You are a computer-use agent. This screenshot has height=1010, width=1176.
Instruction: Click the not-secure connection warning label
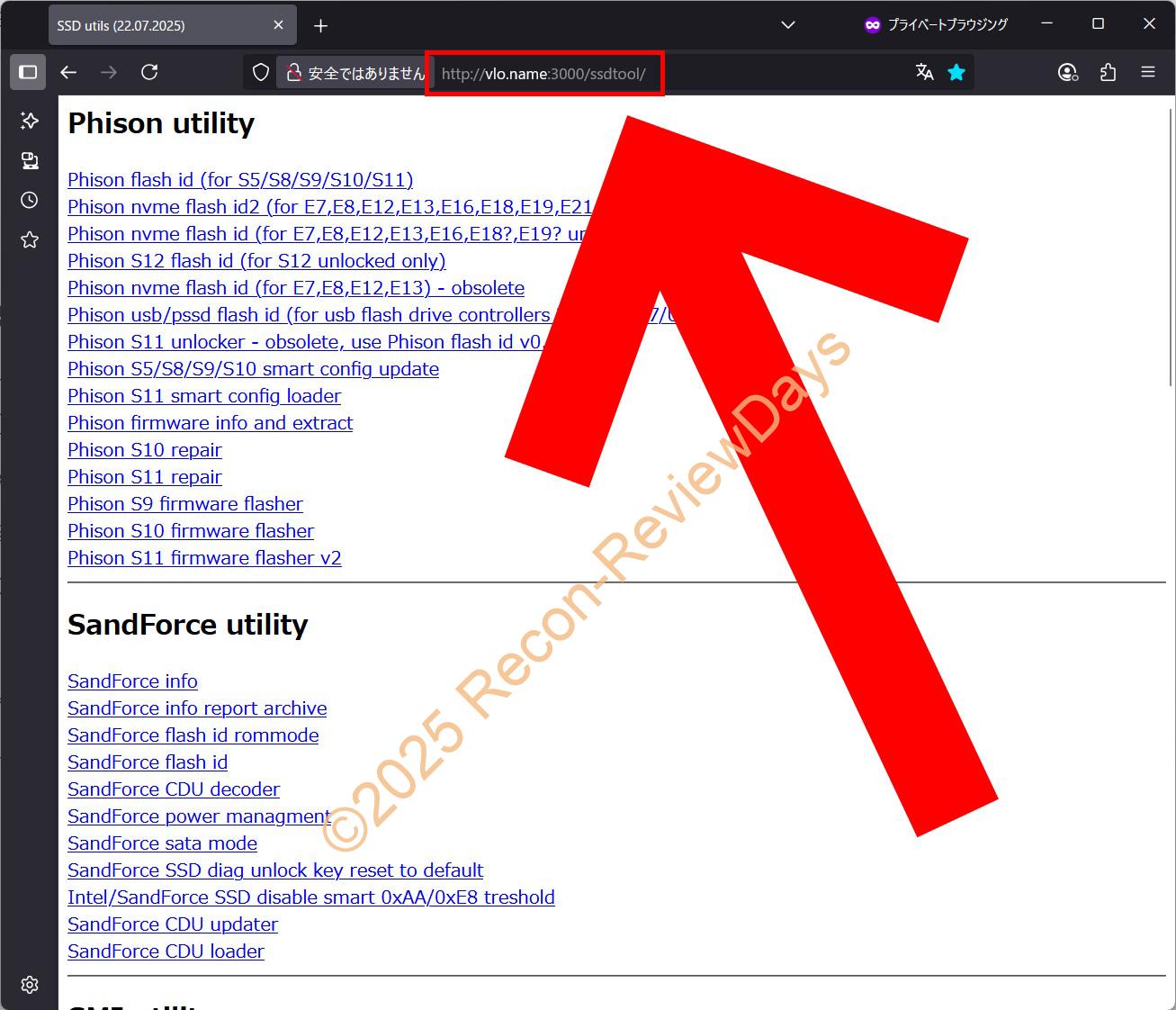tap(355, 73)
